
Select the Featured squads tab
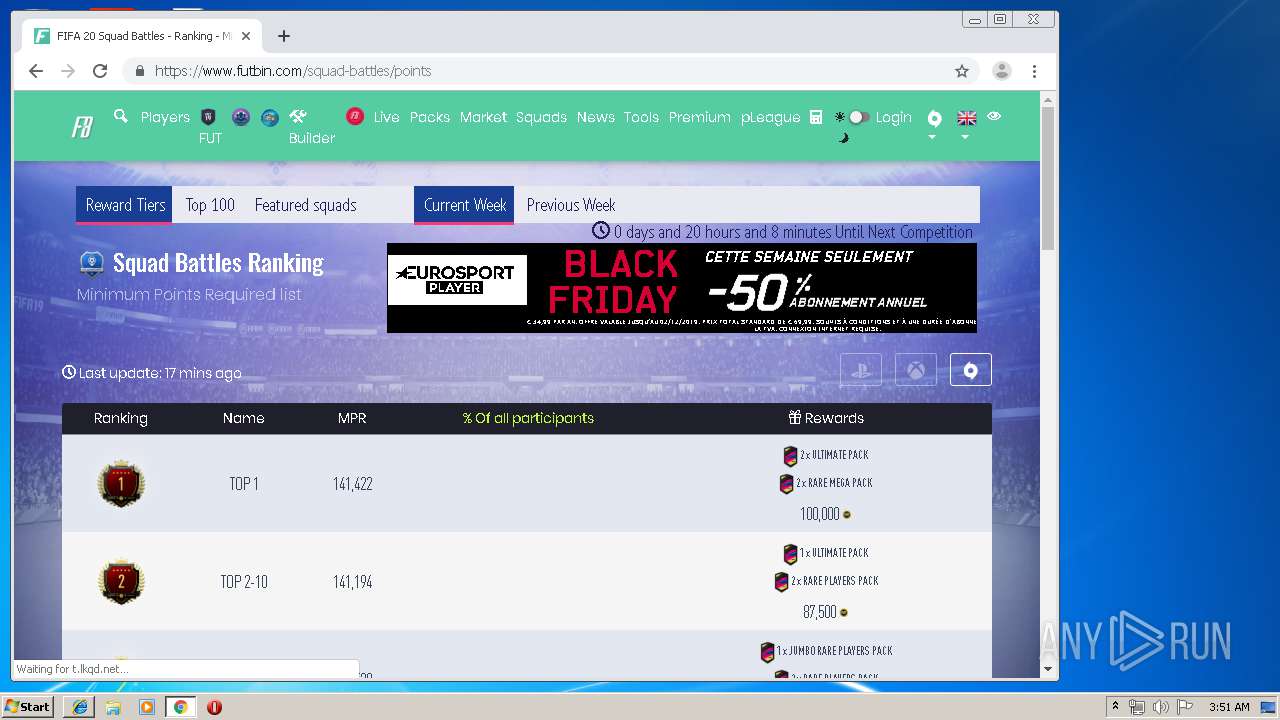(x=305, y=204)
